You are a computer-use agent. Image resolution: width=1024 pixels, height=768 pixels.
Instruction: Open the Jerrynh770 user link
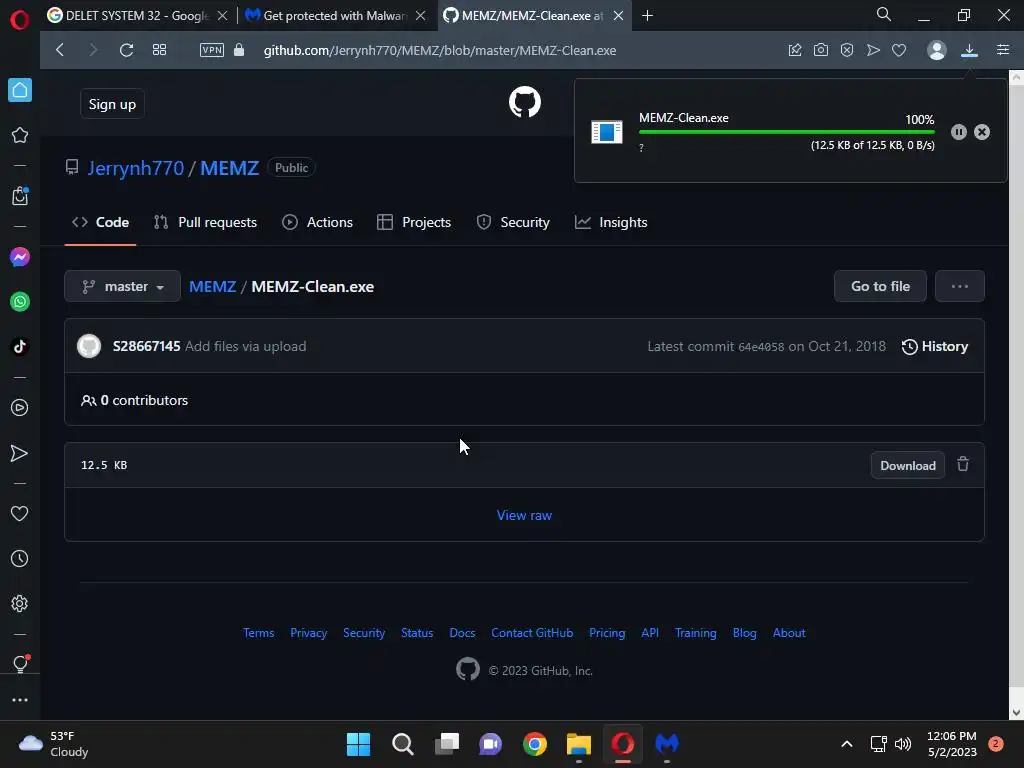136,168
